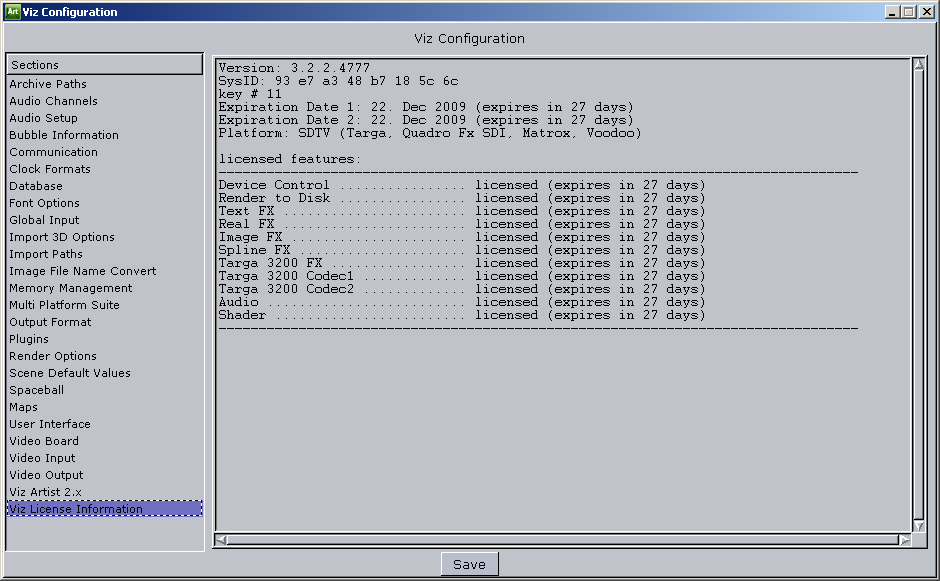The width and height of the screenshot is (940, 581).
Task: Select the Video Board configuration
Action: [x=43, y=441]
